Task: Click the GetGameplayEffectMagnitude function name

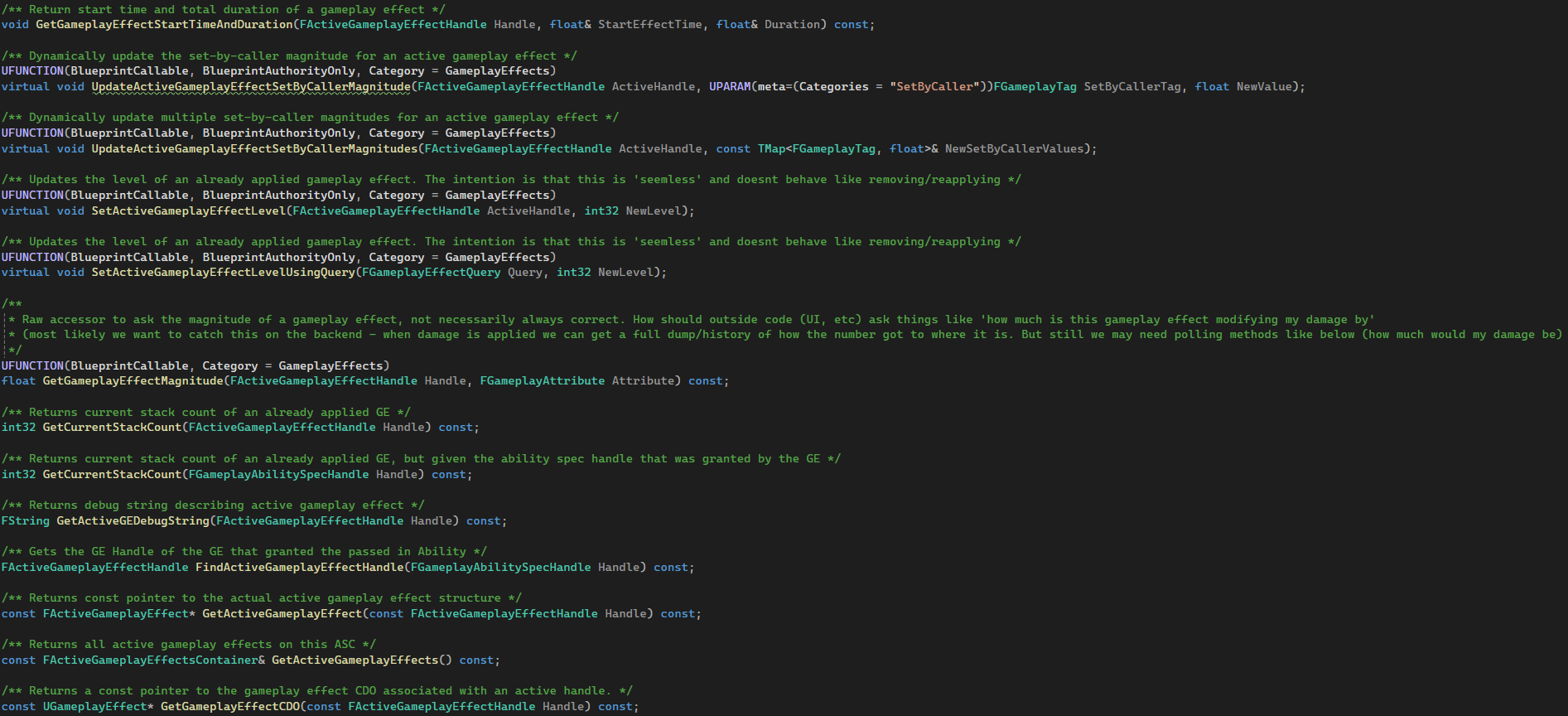Action: 133,381
